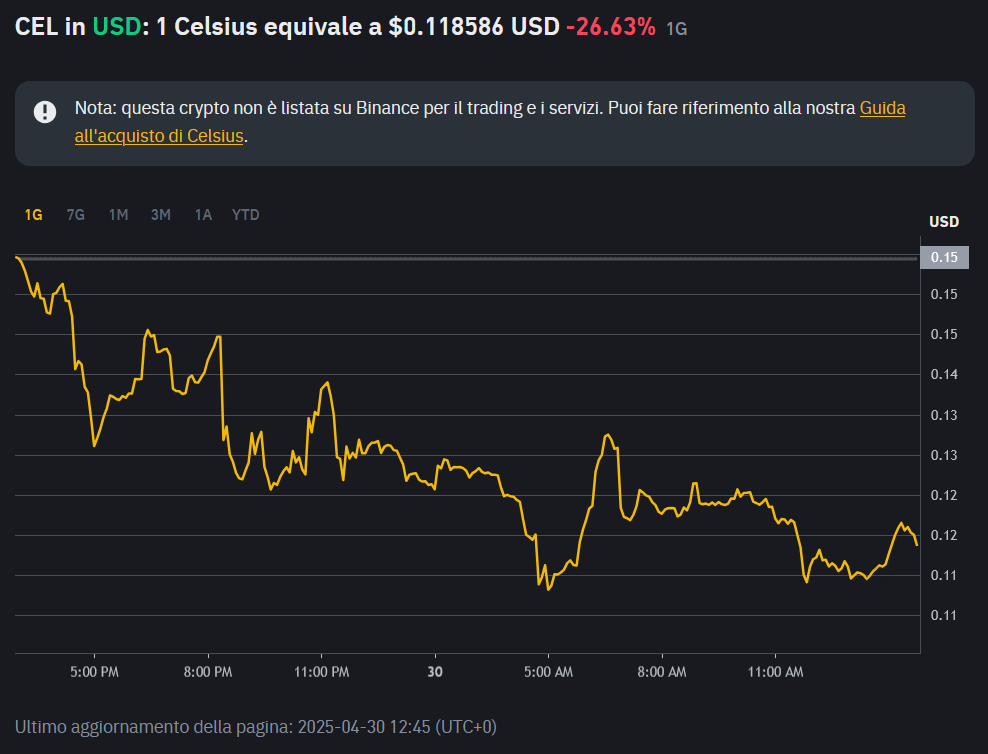The image size is (988, 754).
Task: Click the 8:00 PM time axis label
Action: tap(208, 672)
